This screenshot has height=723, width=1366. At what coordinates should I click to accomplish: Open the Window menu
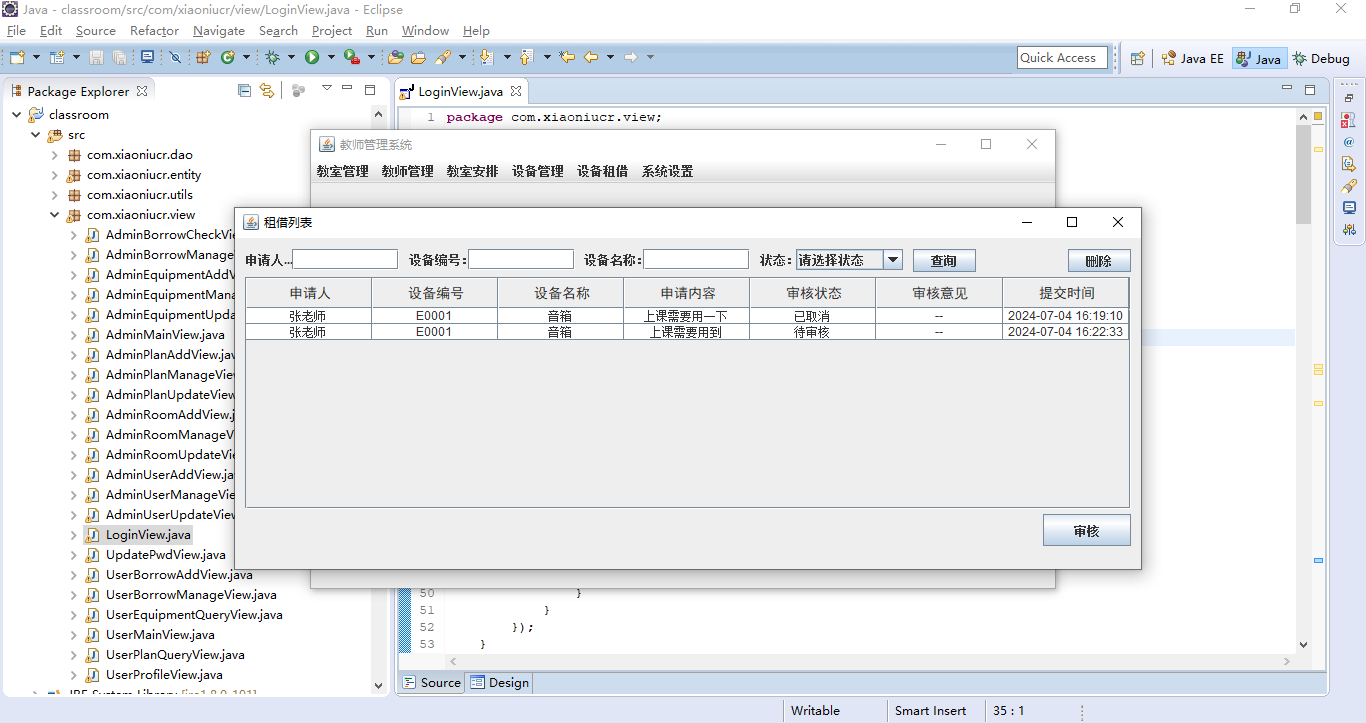click(x=425, y=31)
